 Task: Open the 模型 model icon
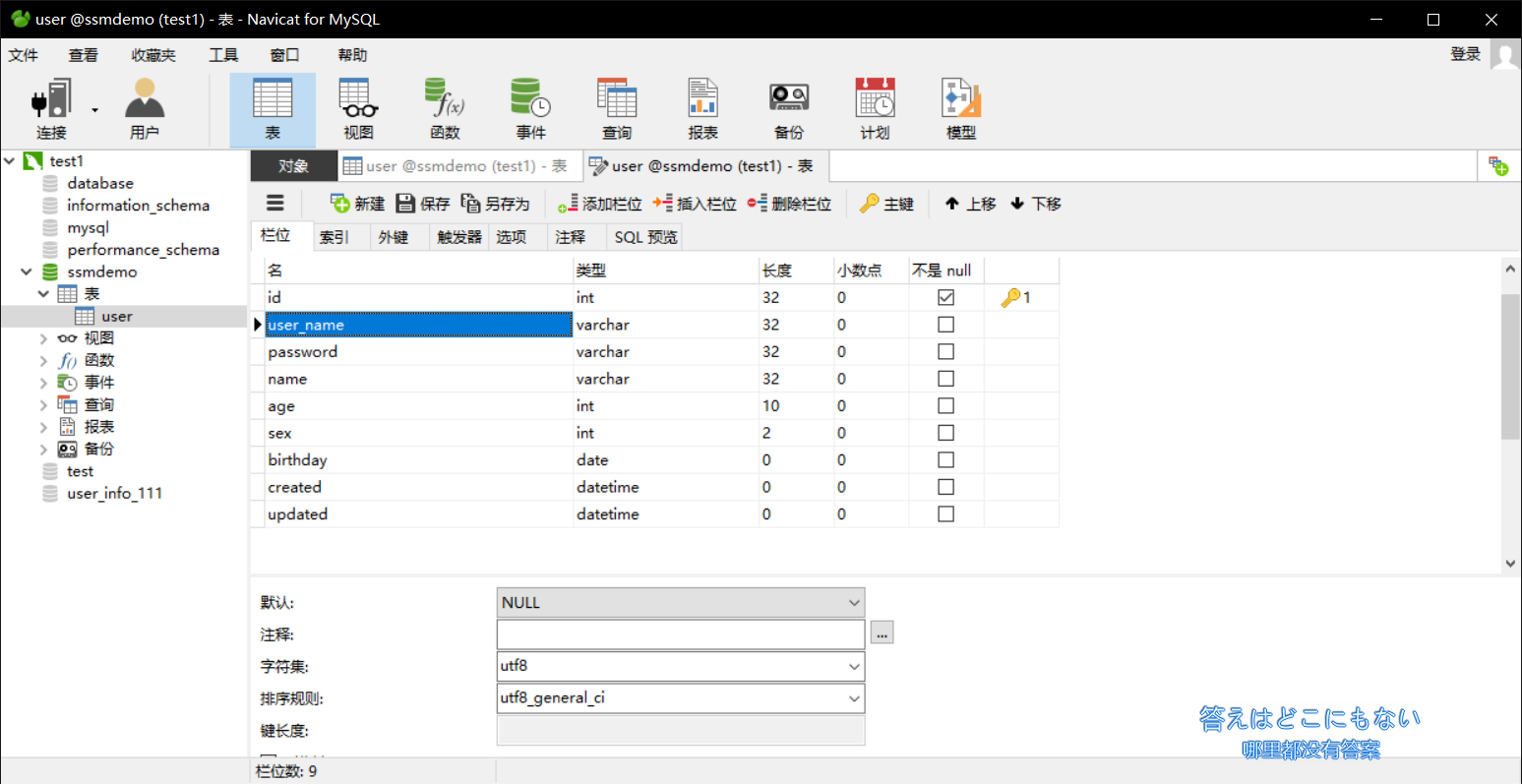coord(961,109)
